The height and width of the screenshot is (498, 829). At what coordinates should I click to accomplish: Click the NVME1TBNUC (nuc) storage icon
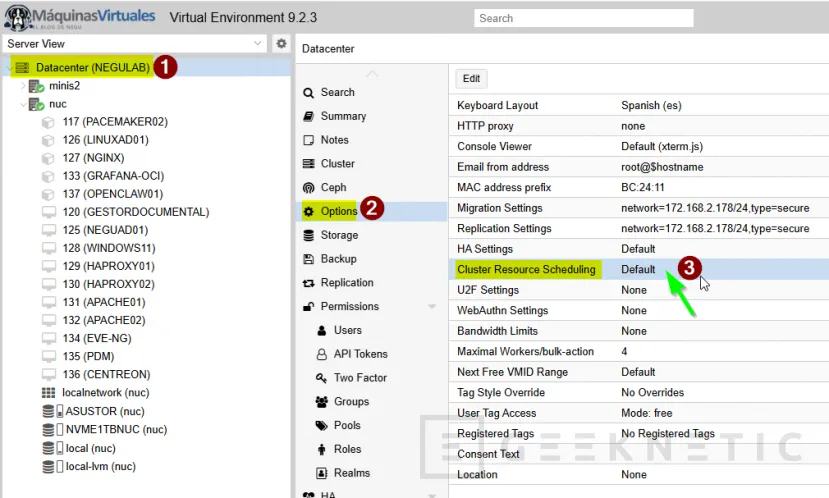(x=52, y=429)
